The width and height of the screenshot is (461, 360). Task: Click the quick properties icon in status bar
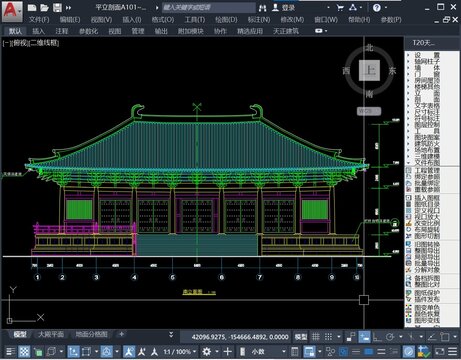(295, 351)
